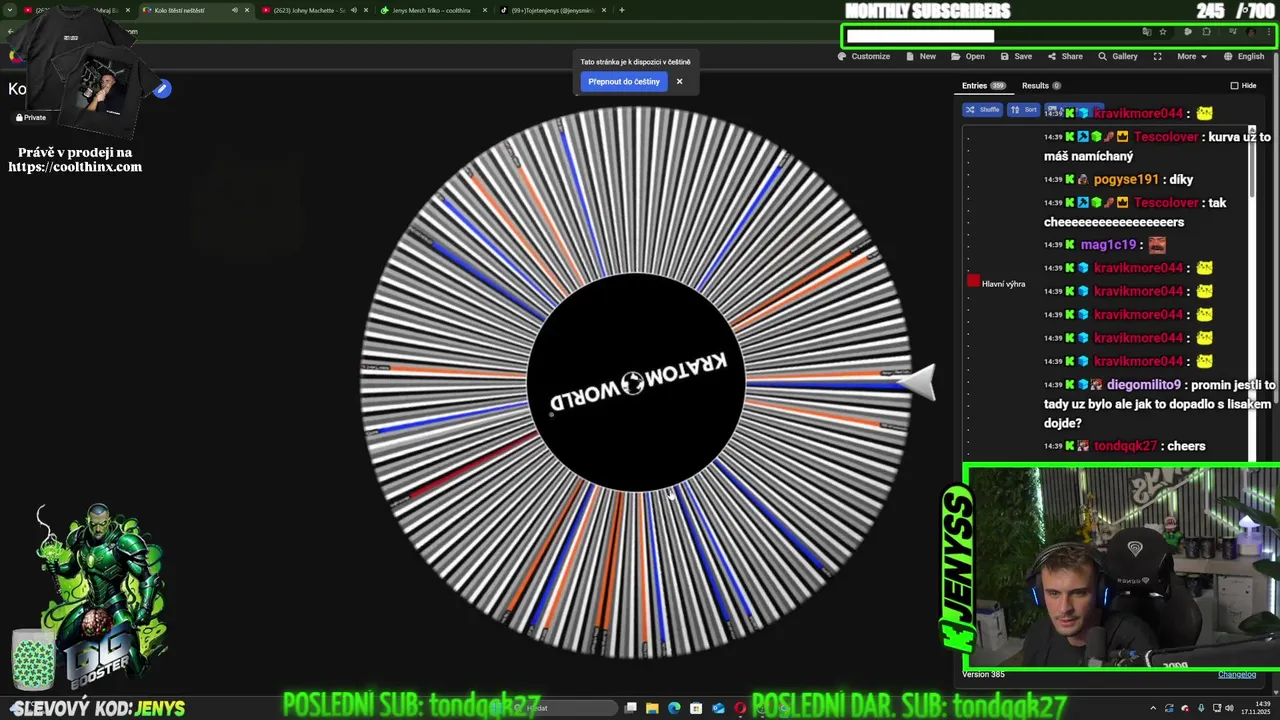Click Přepnout do češtiny button
The image size is (1280, 720).
624,82
